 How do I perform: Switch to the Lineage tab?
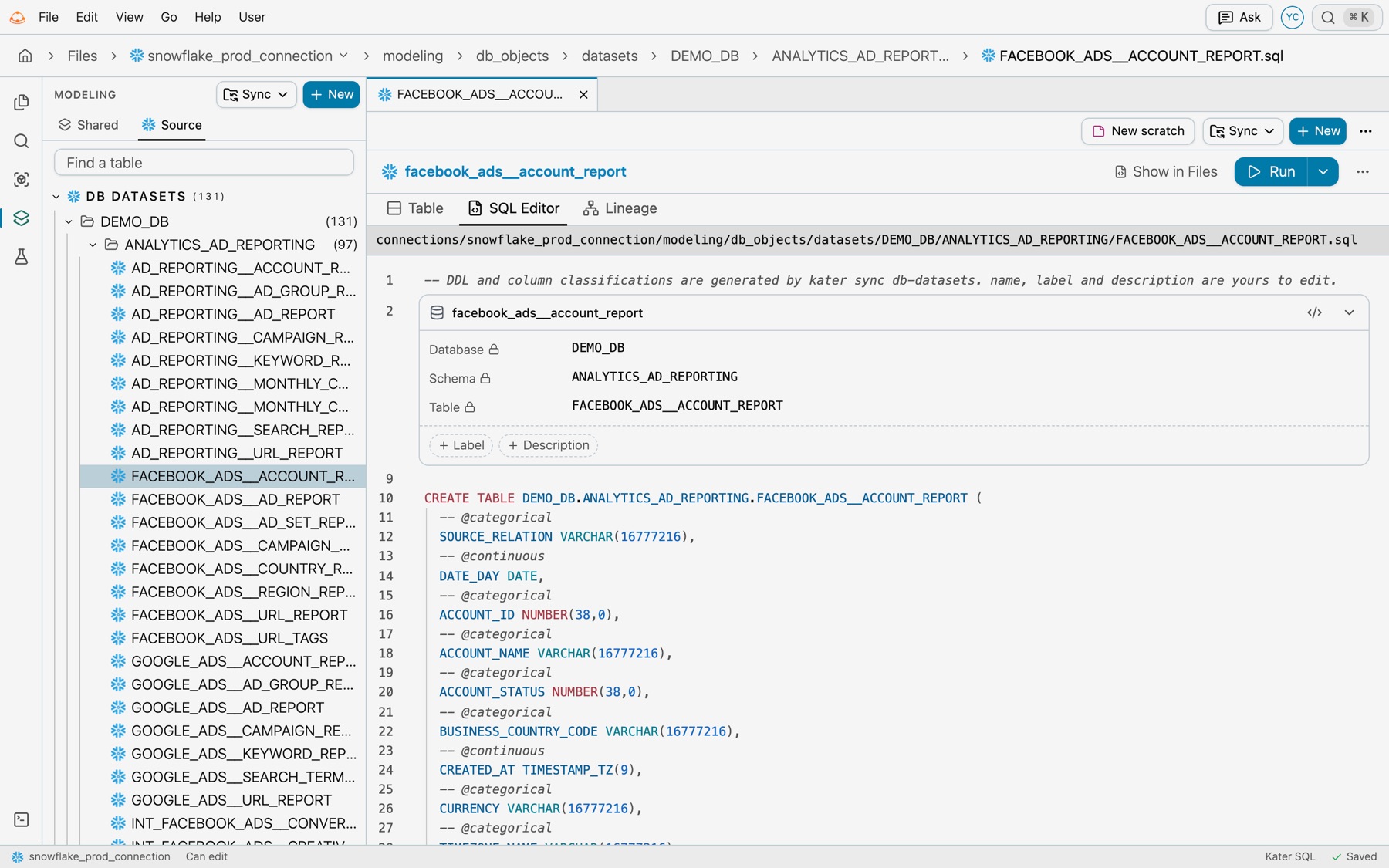tap(620, 208)
